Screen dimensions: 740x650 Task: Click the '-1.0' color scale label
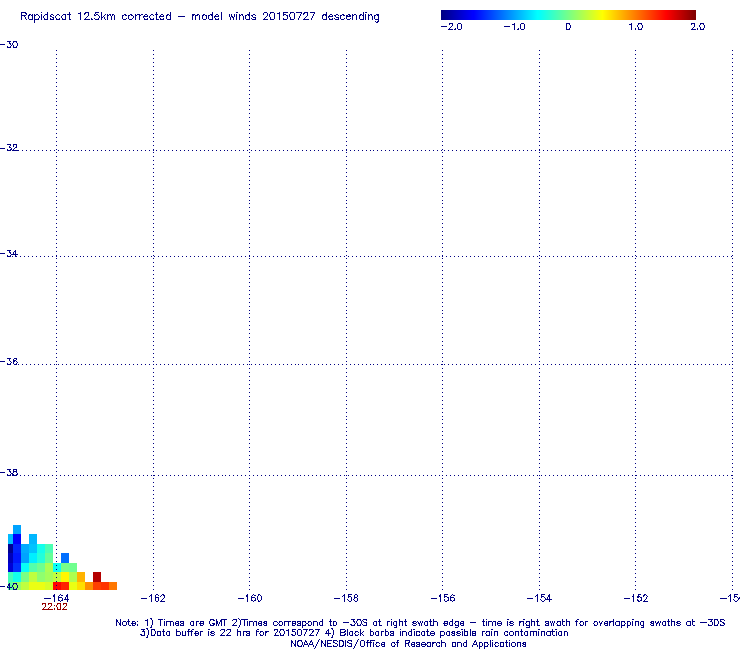(514, 27)
